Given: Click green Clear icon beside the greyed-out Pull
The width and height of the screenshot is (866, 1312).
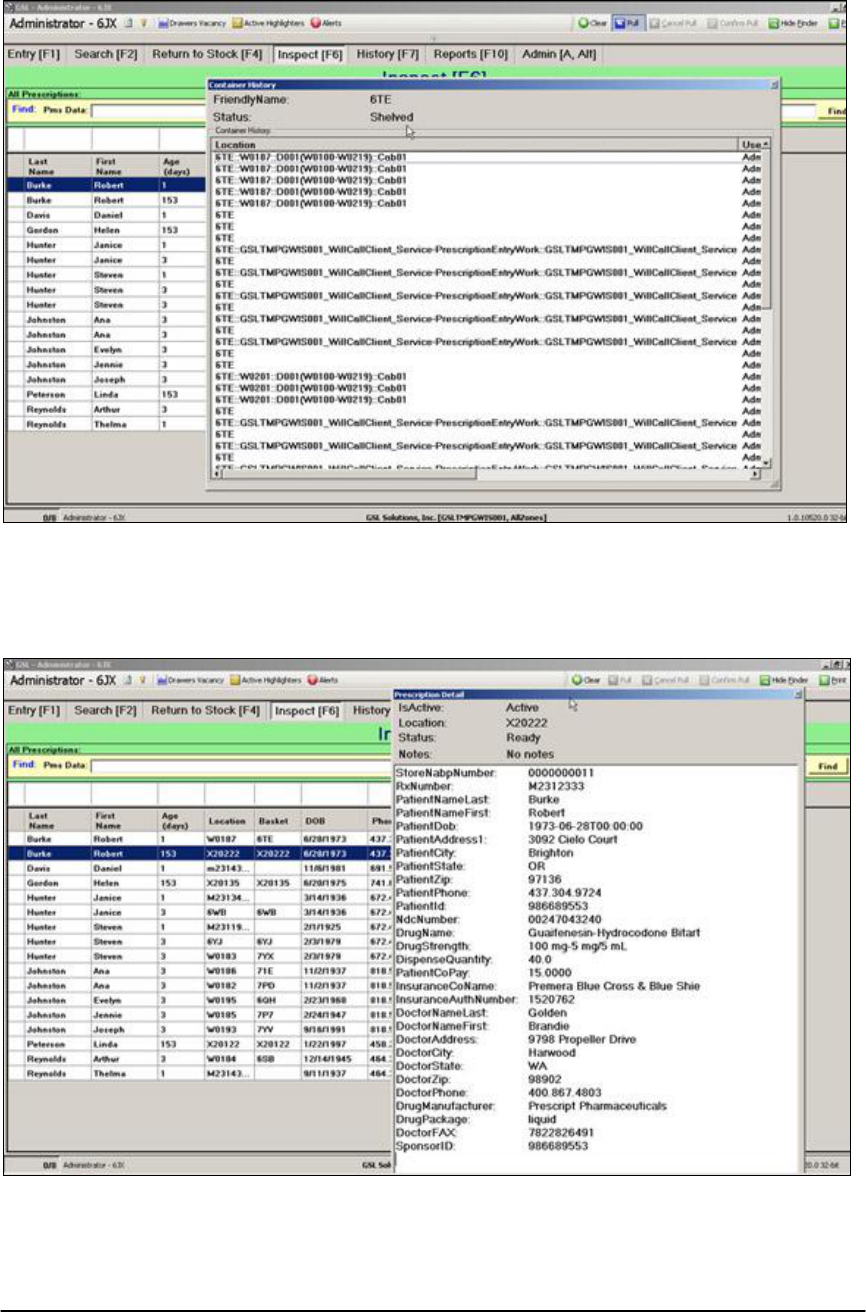Looking at the screenshot, I should click(585, 680).
